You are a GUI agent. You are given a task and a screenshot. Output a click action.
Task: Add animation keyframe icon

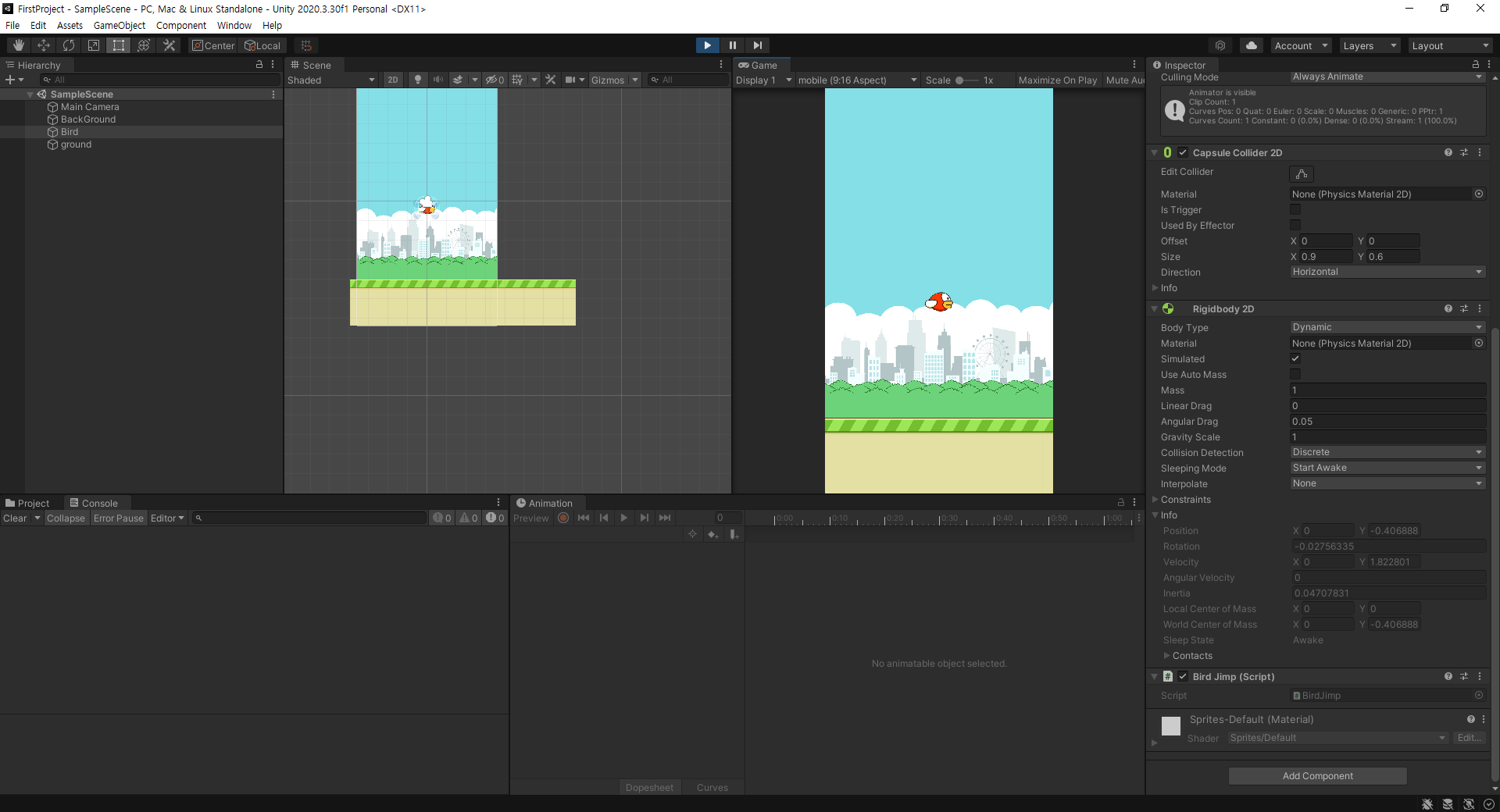tap(712, 534)
